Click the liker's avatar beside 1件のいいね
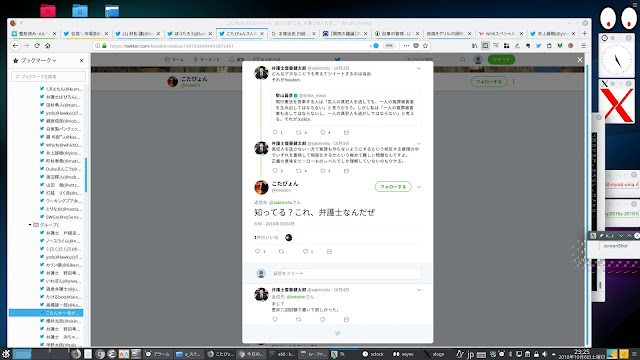The height and width of the screenshot is (360, 640). click(289, 238)
